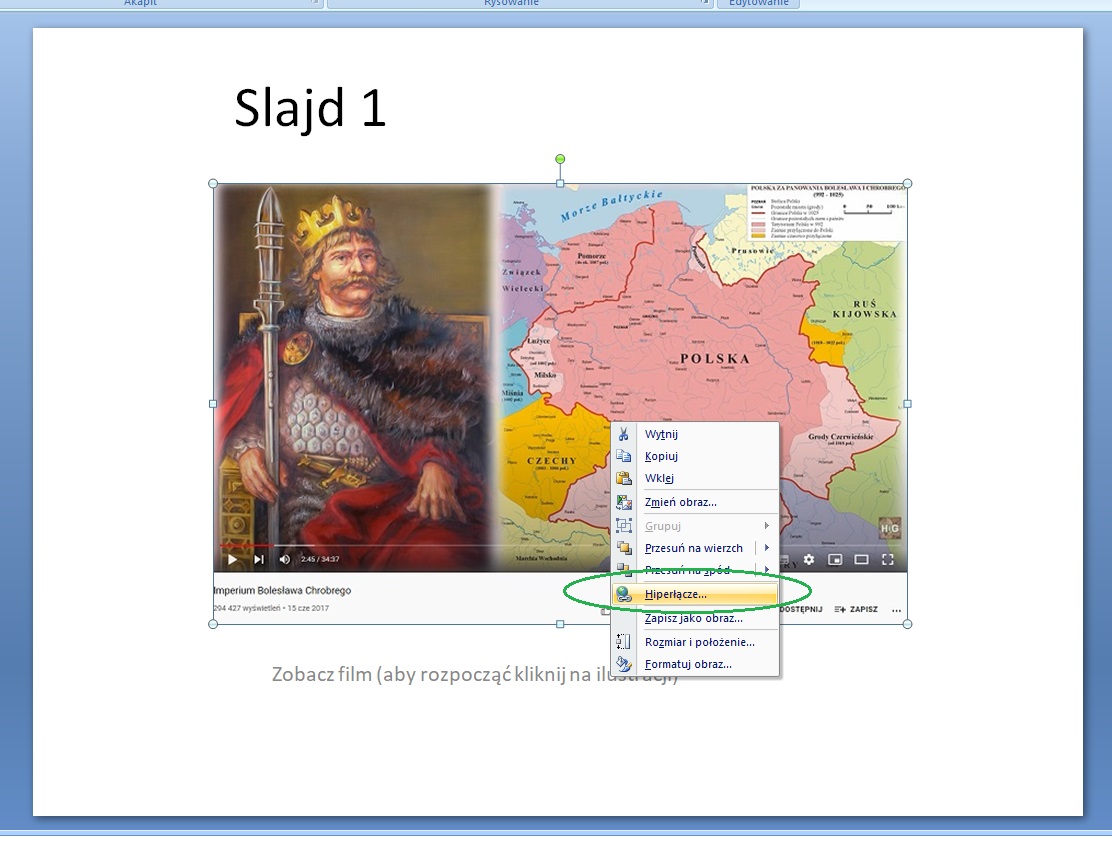Viewport: 1112px width, 842px height.
Task: Click the bottom-left corner handle of the picture
Action: 213,624
